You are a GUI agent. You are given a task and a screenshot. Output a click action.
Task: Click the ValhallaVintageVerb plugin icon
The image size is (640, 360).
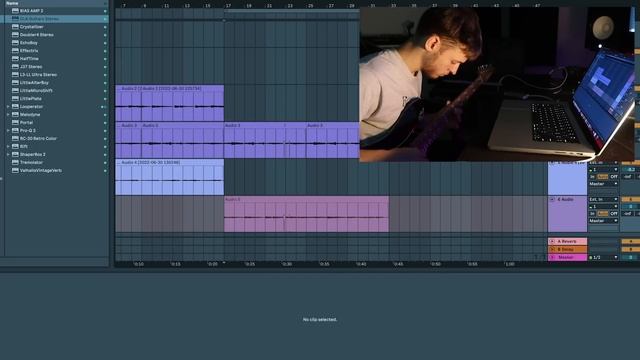15,171
